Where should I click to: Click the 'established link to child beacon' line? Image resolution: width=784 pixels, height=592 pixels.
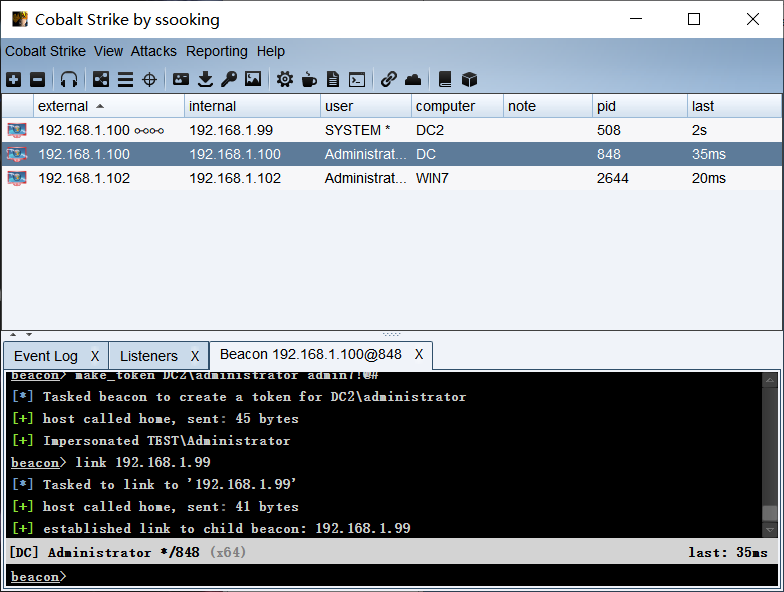211,528
